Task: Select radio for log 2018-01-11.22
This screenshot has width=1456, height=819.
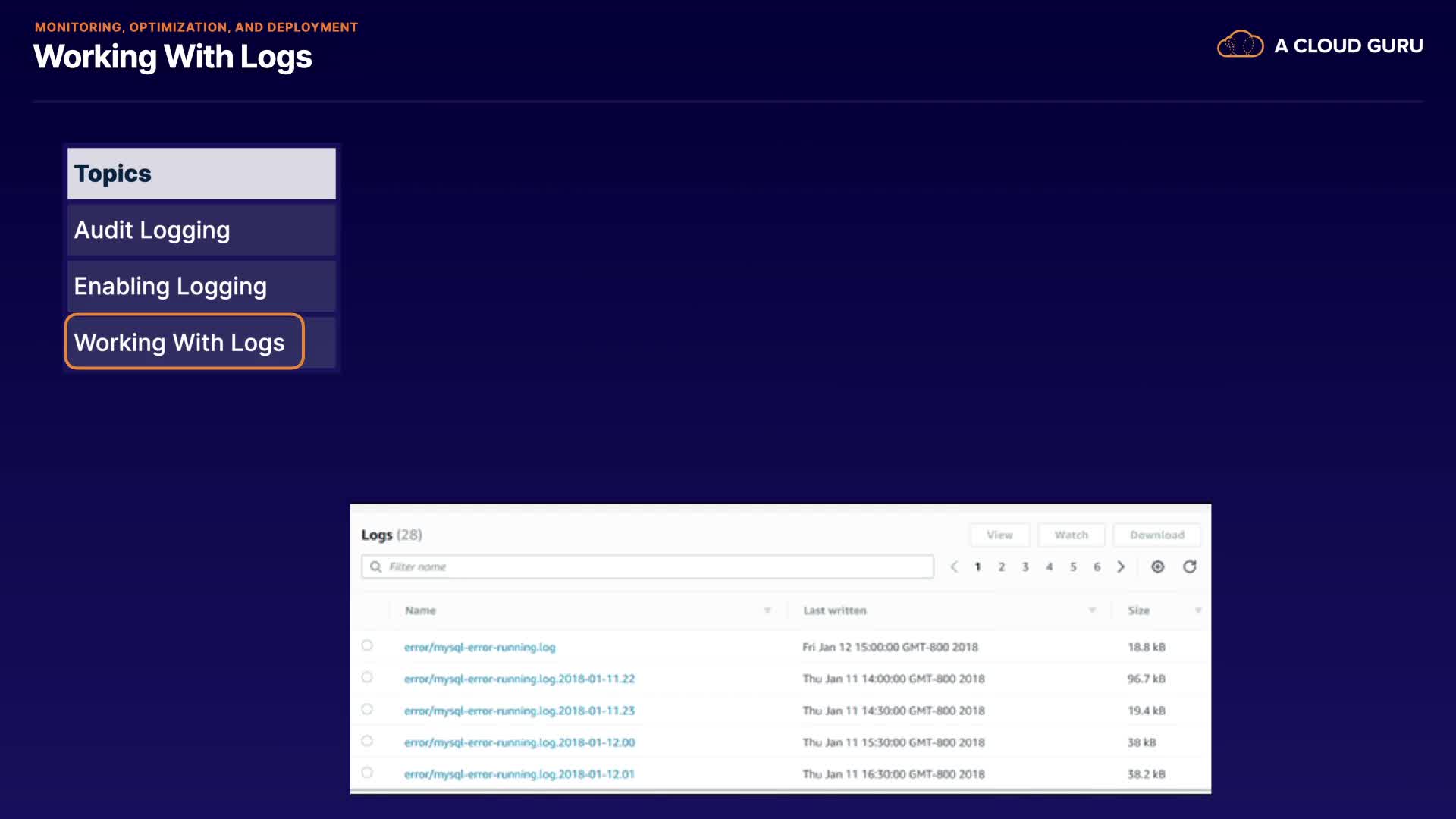Action: 367,677
